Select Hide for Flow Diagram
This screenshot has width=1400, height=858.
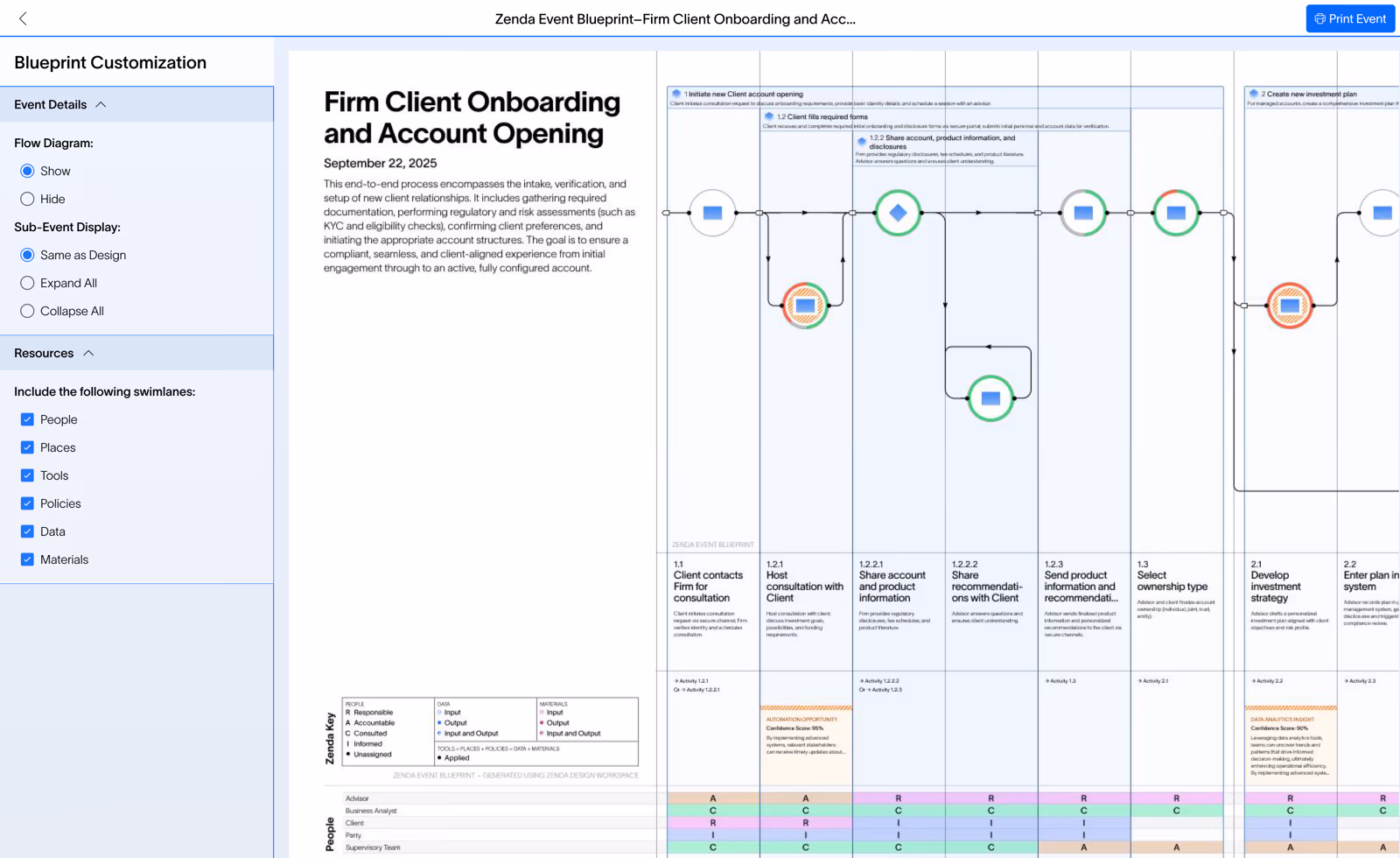(x=27, y=199)
